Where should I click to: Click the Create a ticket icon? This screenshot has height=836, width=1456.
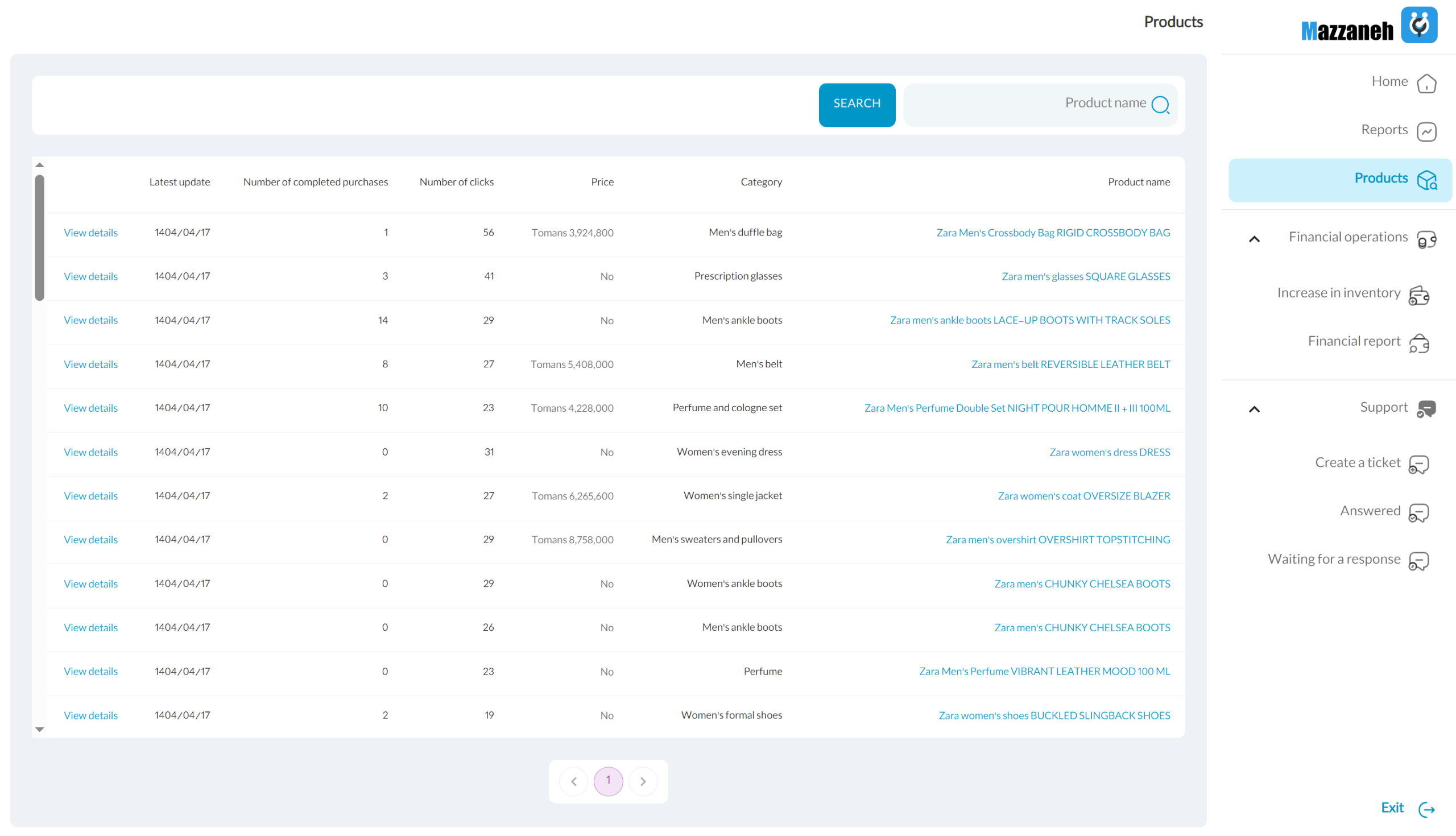(1418, 464)
